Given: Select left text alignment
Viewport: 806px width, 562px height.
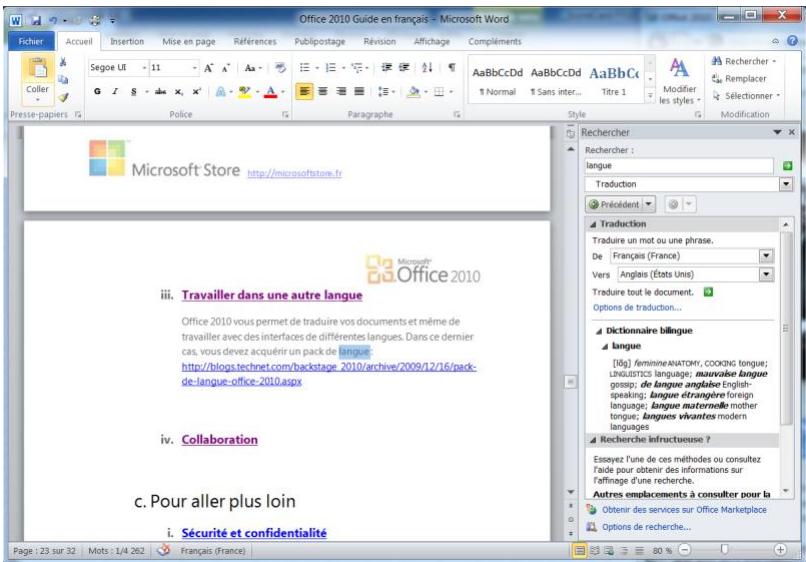Looking at the screenshot, I should 304,92.
